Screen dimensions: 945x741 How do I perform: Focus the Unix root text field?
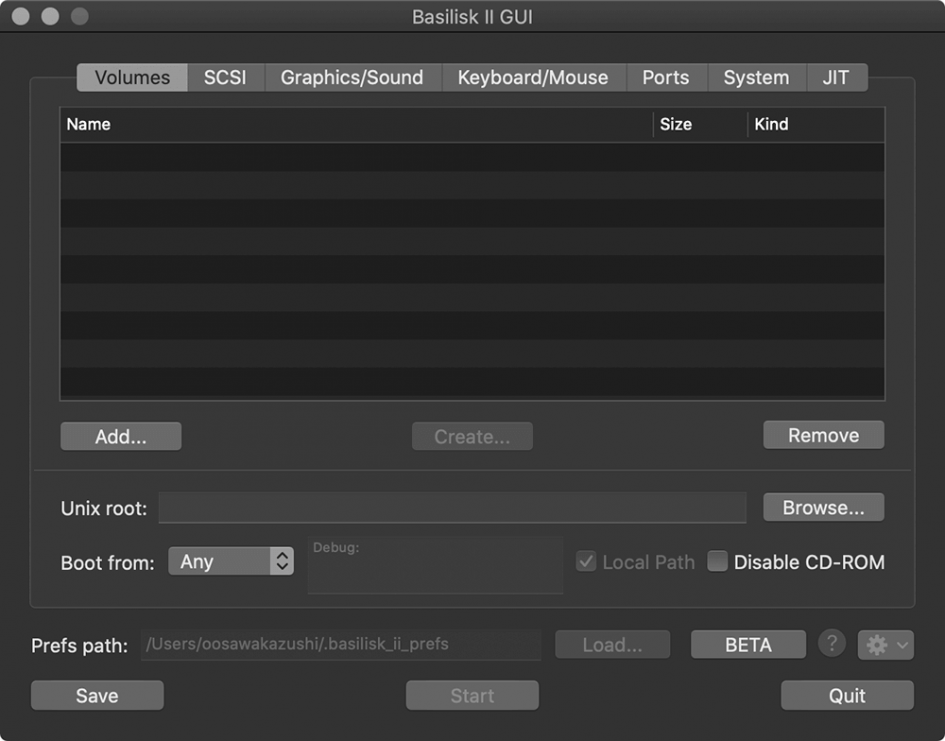coord(452,507)
